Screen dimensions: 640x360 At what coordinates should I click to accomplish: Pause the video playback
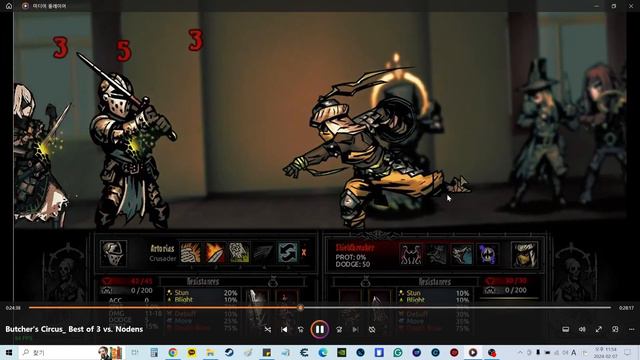coord(320,329)
